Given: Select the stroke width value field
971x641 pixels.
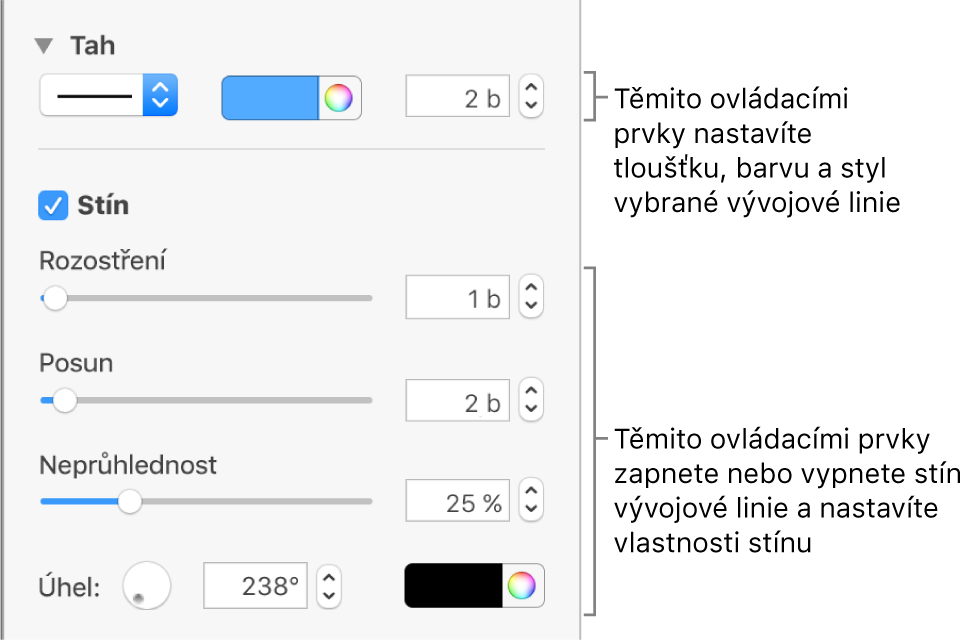Looking at the screenshot, I should tap(457, 98).
